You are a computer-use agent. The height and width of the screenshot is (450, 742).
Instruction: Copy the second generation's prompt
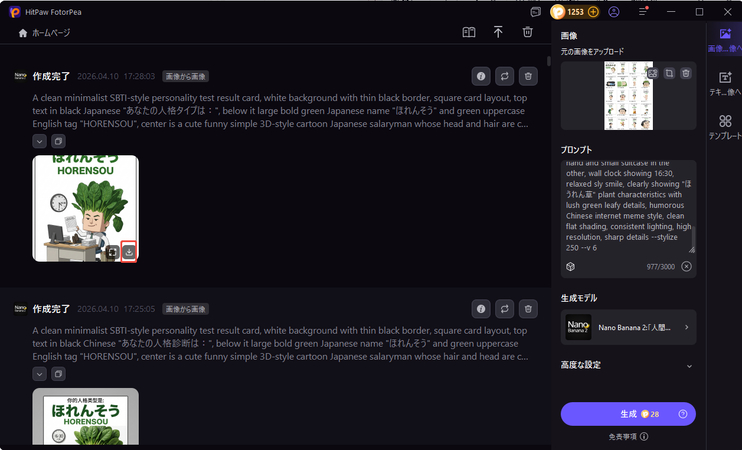pyautogui.click(x=58, y=374)
